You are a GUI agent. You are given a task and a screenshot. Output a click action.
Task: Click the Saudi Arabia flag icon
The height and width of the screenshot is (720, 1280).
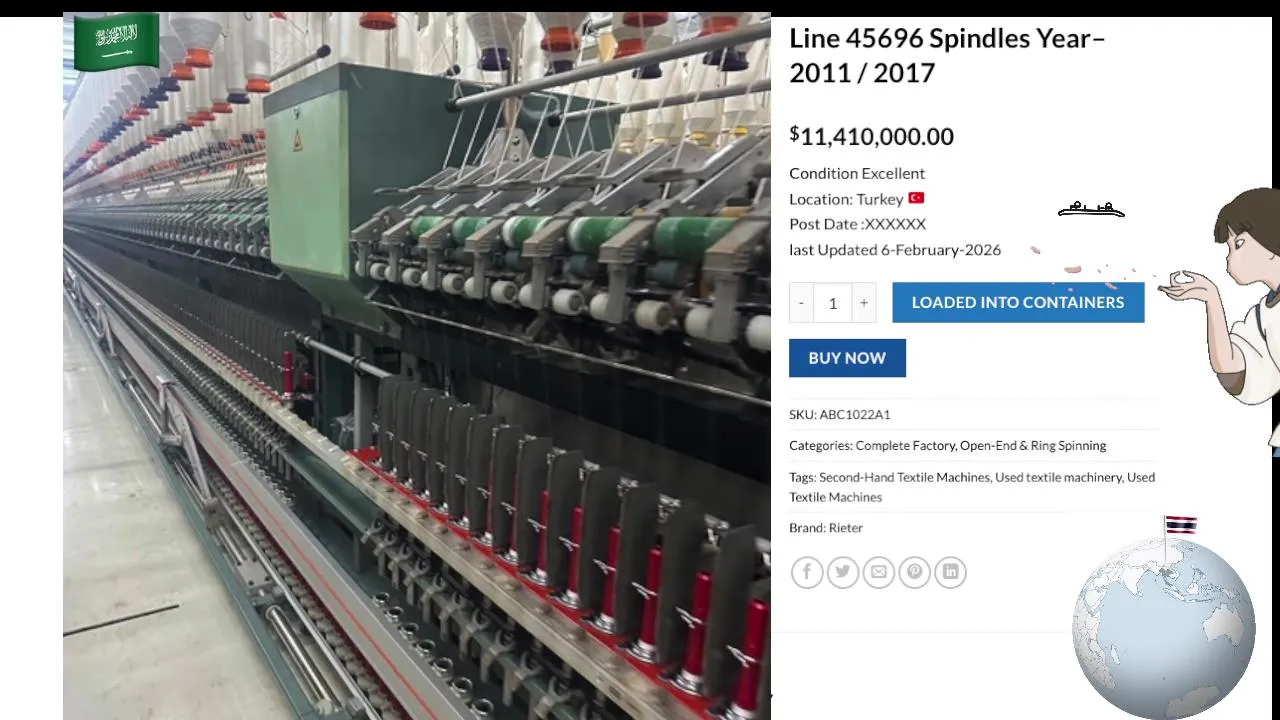tap(116, 41)
